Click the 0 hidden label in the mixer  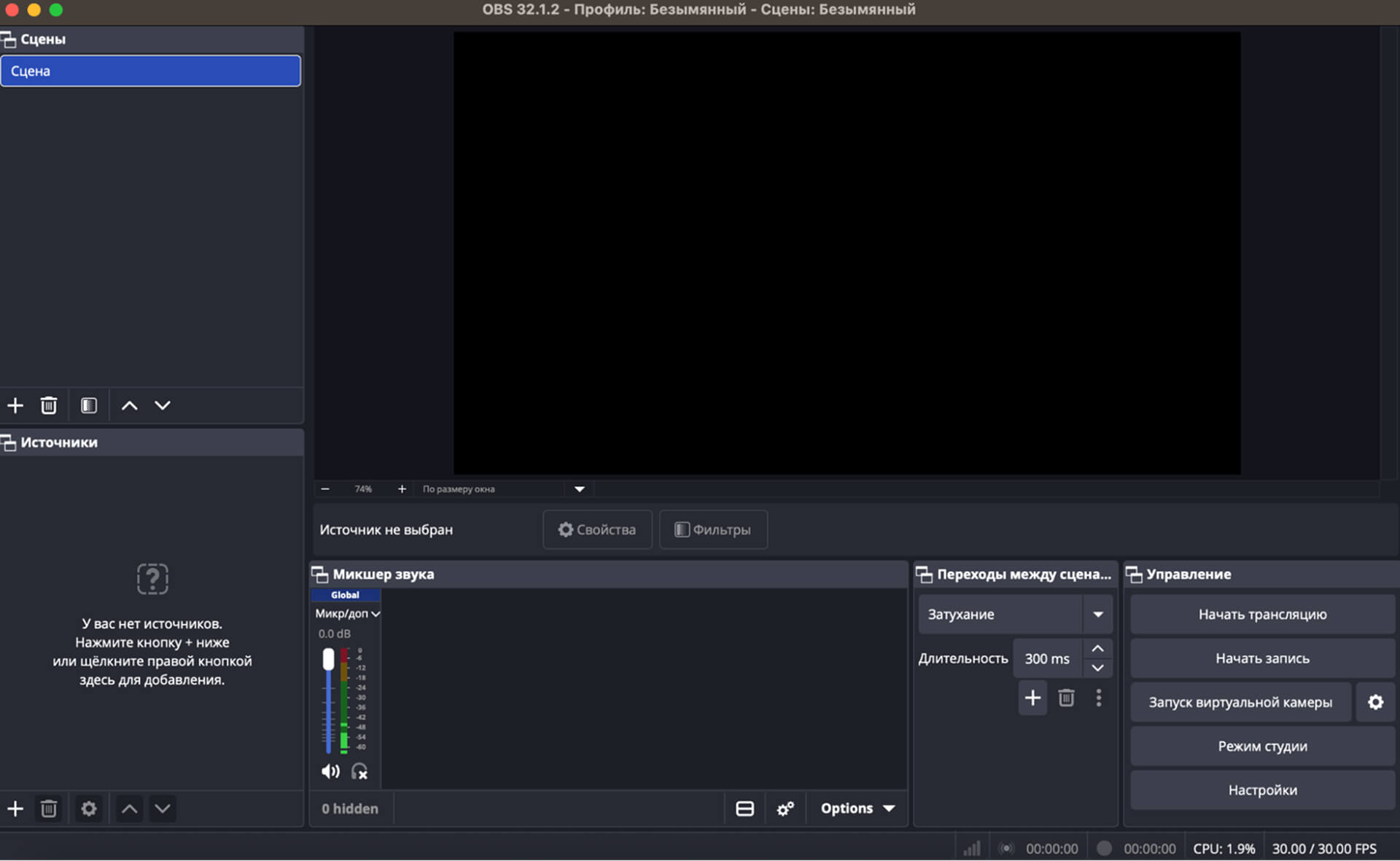pos(350,809)
